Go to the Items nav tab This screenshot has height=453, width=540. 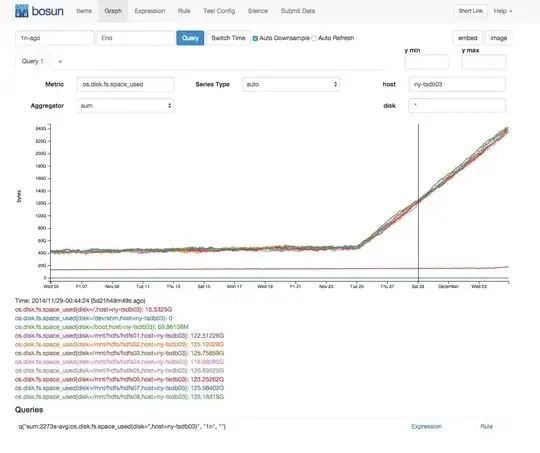pyautogui.click(x=84, y=11)
